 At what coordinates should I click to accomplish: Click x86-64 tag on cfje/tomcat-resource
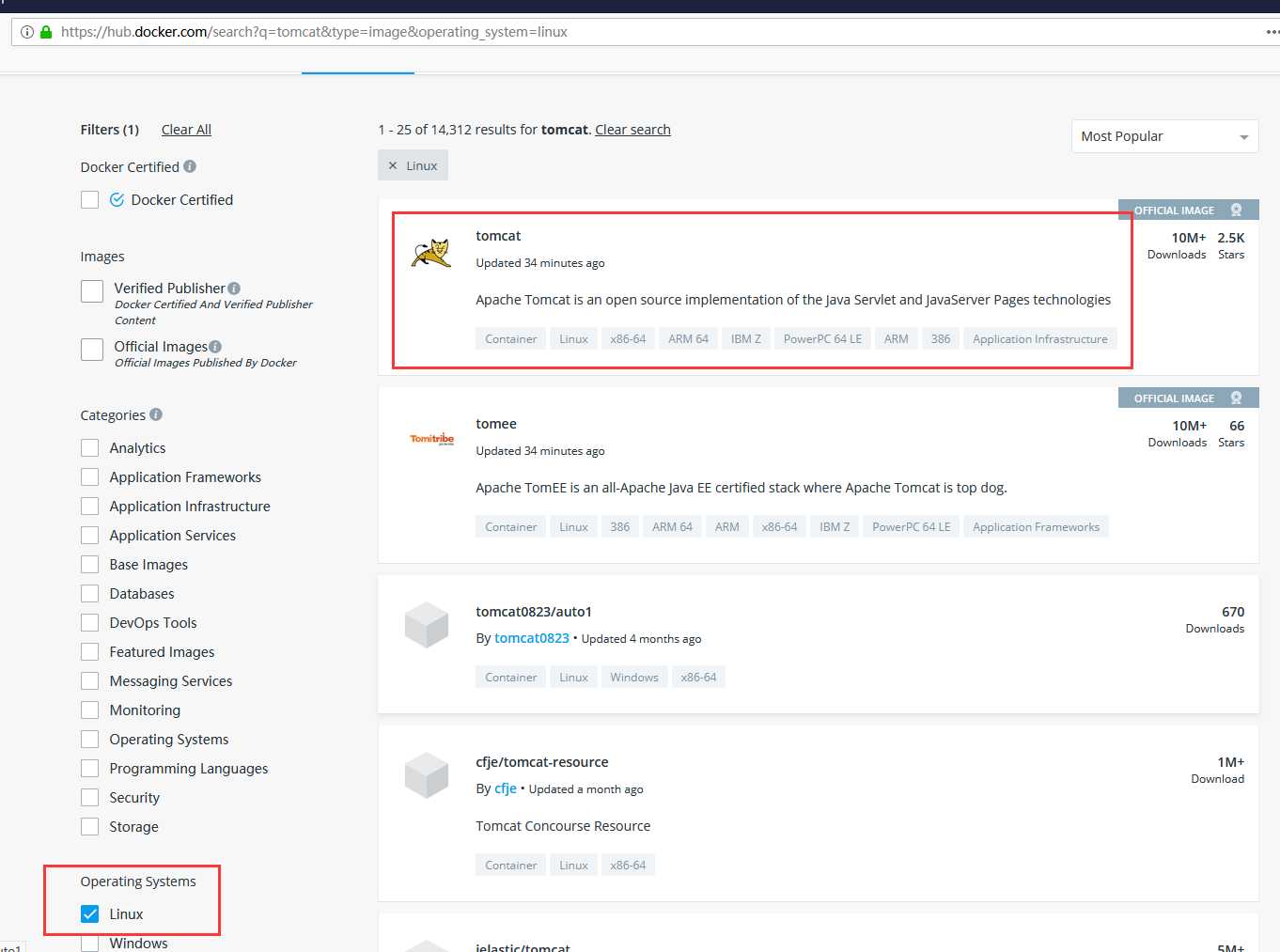(628, 866)
